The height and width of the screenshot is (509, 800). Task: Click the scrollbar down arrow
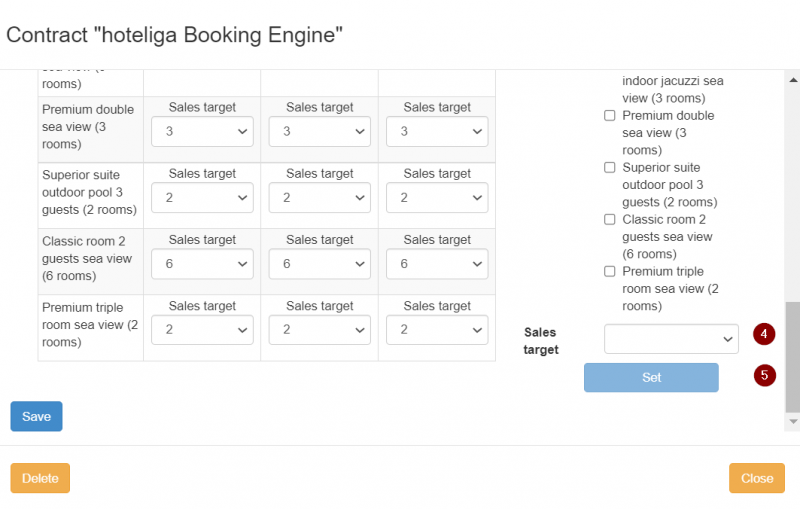click(793, 422)
